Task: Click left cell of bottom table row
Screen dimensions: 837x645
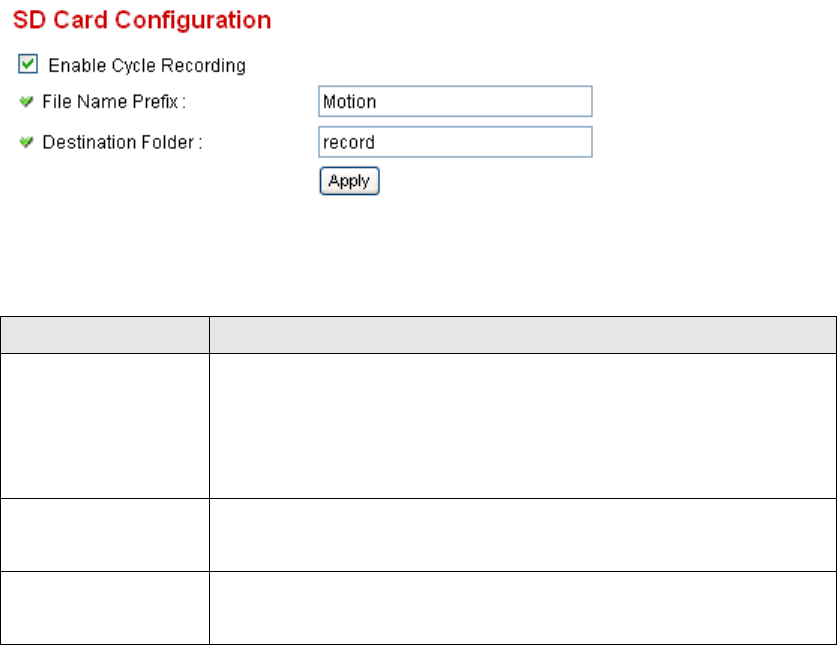Action: 104,607
